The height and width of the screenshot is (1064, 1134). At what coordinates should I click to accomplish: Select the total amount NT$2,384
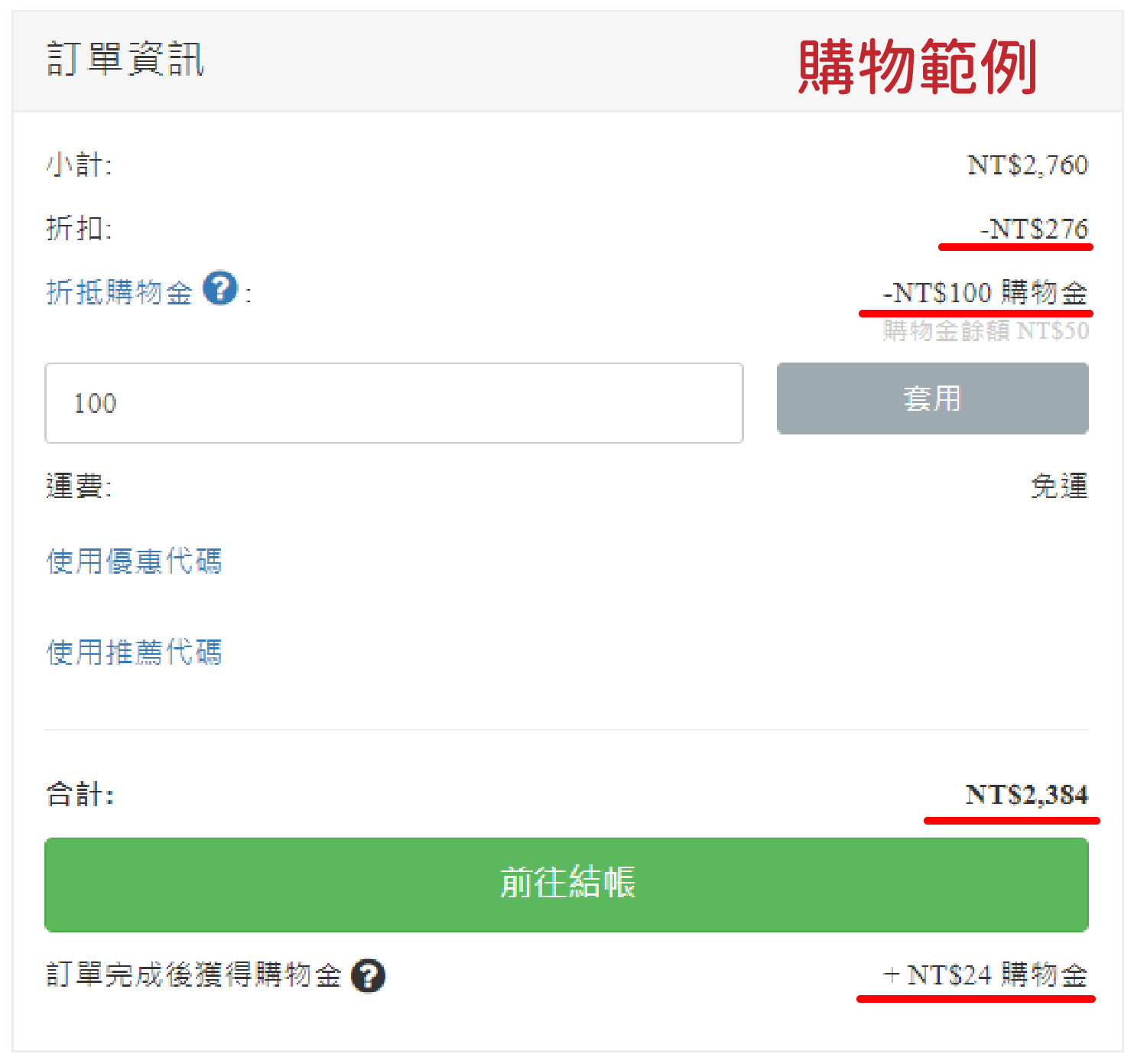(1026, 795)
